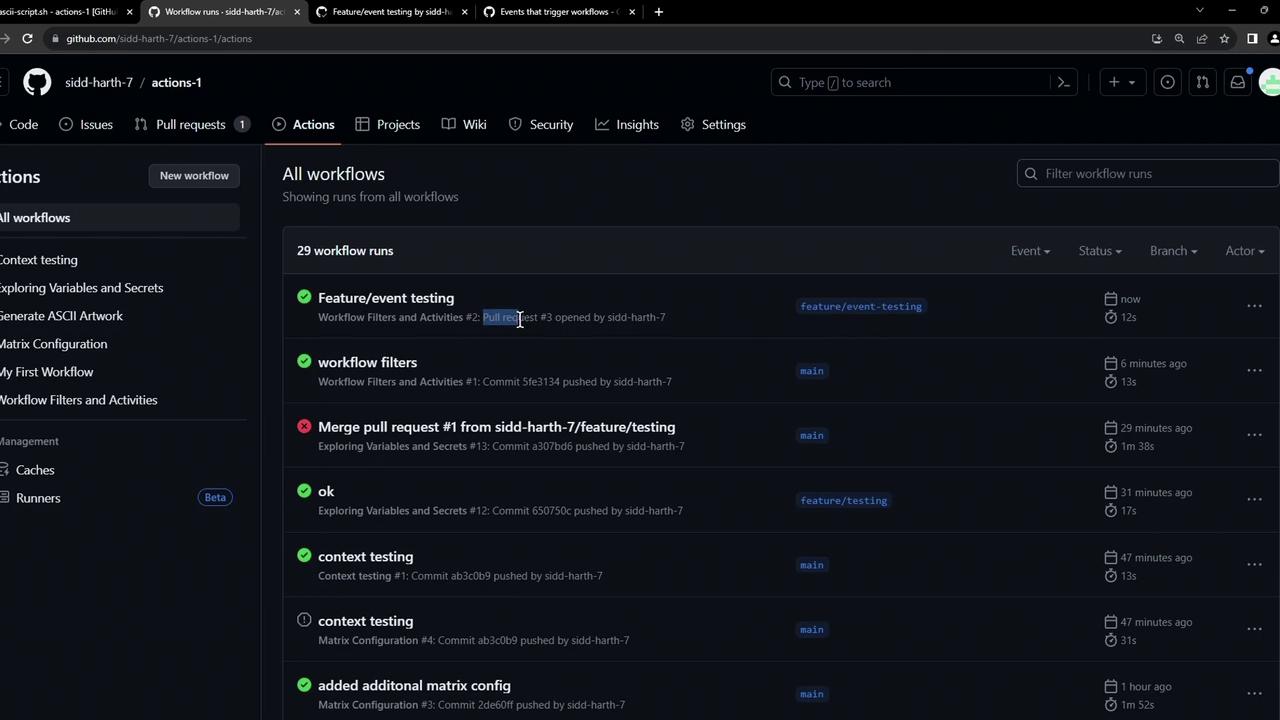
Task: Switch to Feature/event testing browser tab
Action: coord(392,12)
